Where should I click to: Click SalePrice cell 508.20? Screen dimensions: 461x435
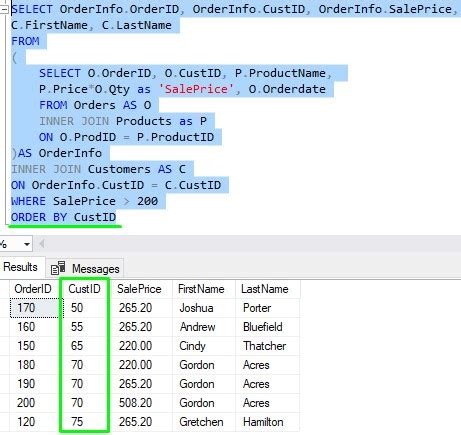[x=141, y=403]
